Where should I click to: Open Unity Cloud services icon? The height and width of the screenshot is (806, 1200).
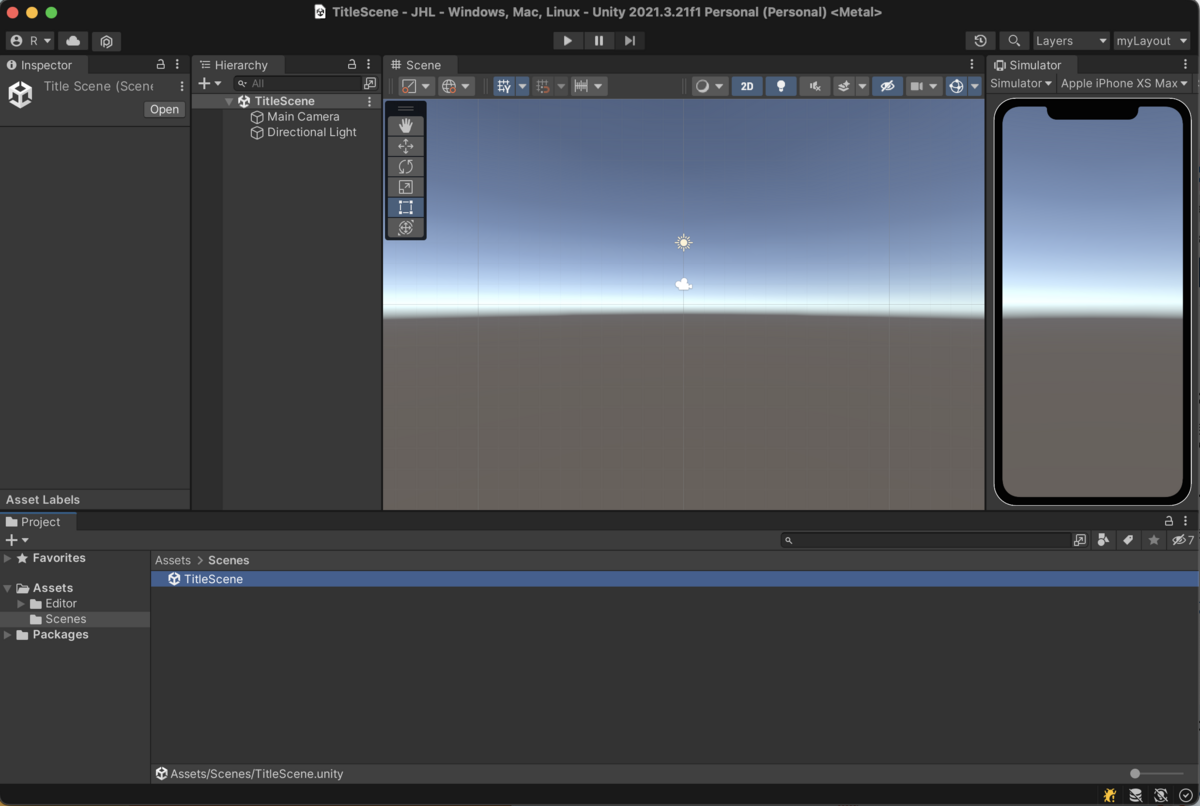(73, 41)
